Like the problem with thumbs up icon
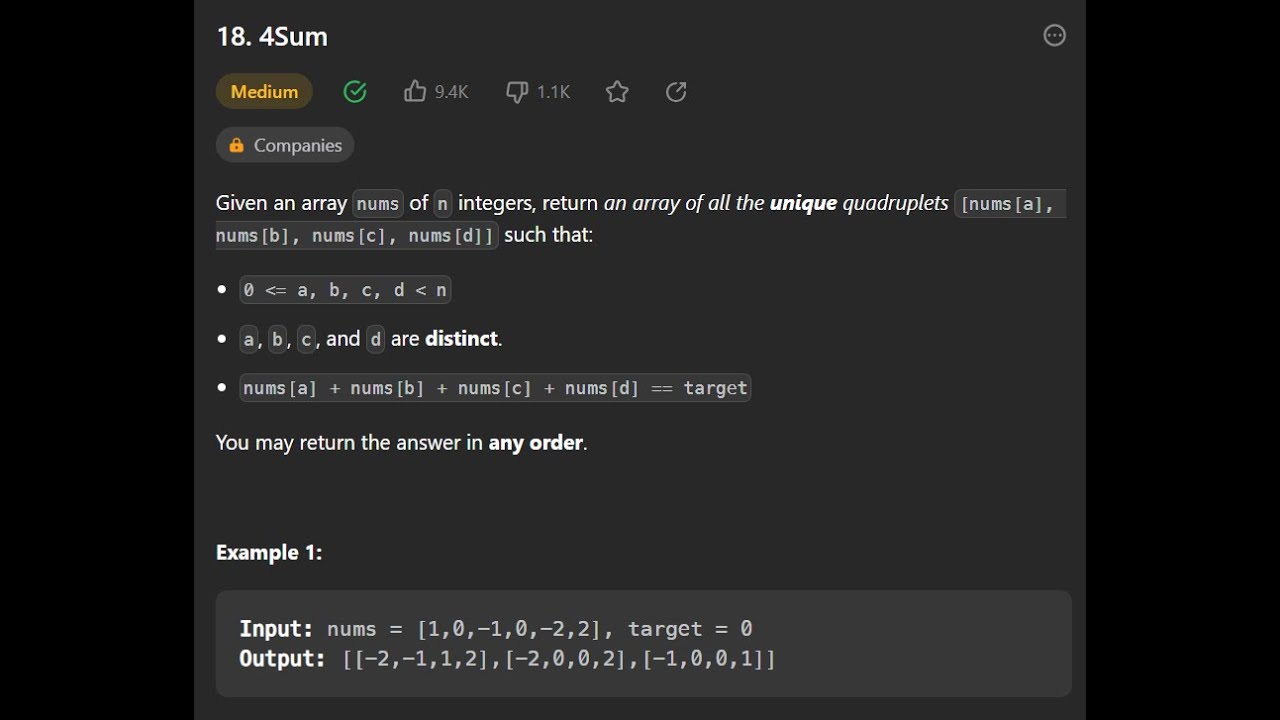Viewport: 1280px width, 720px height. tap(415, 92)
